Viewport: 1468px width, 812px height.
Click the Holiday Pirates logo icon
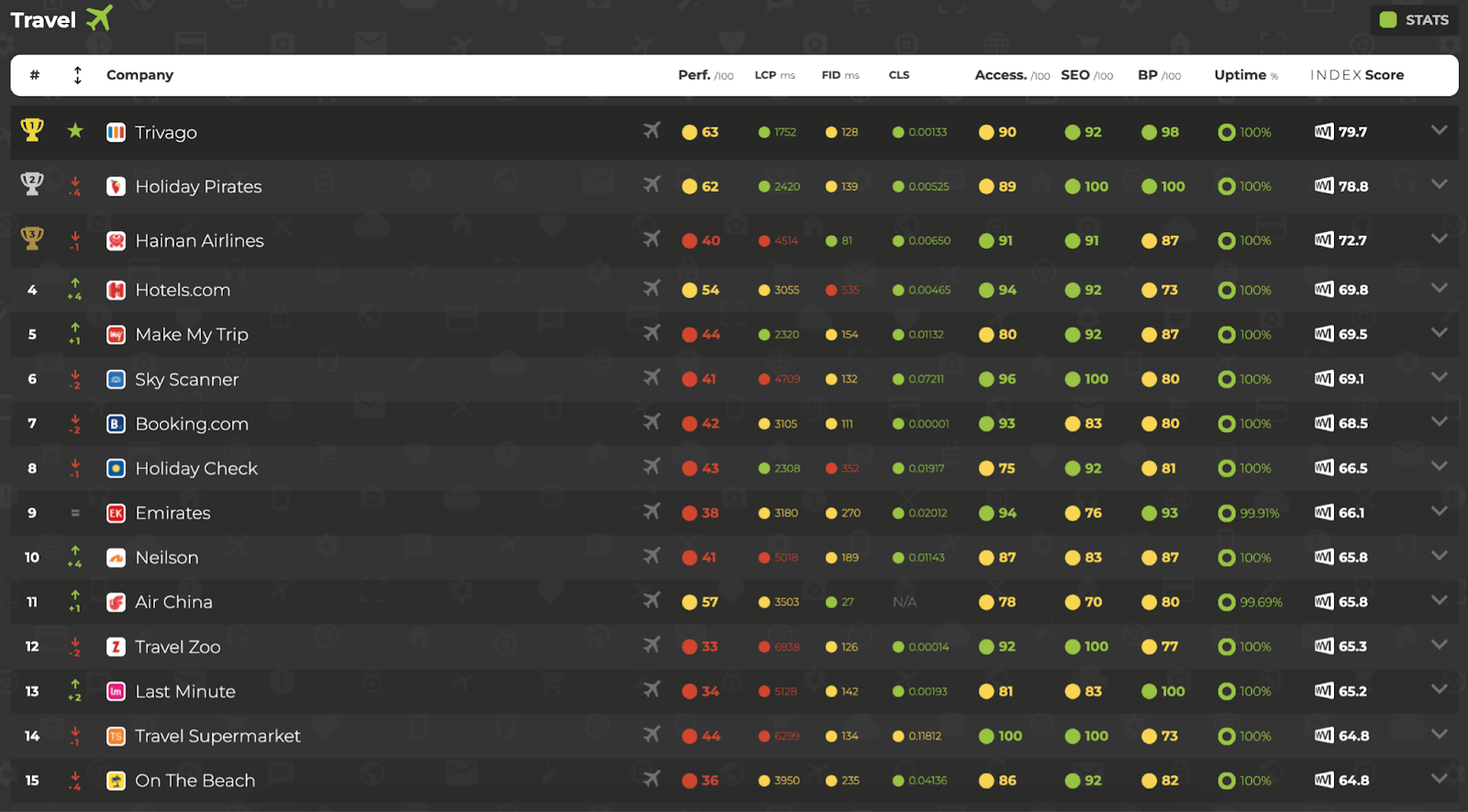point(116,186)
